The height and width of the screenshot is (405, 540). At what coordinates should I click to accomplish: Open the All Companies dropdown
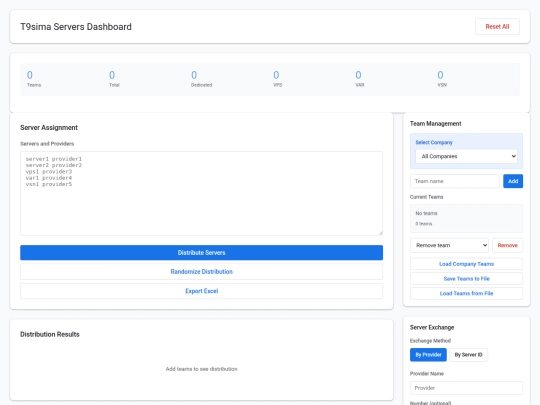pos(466,156)
